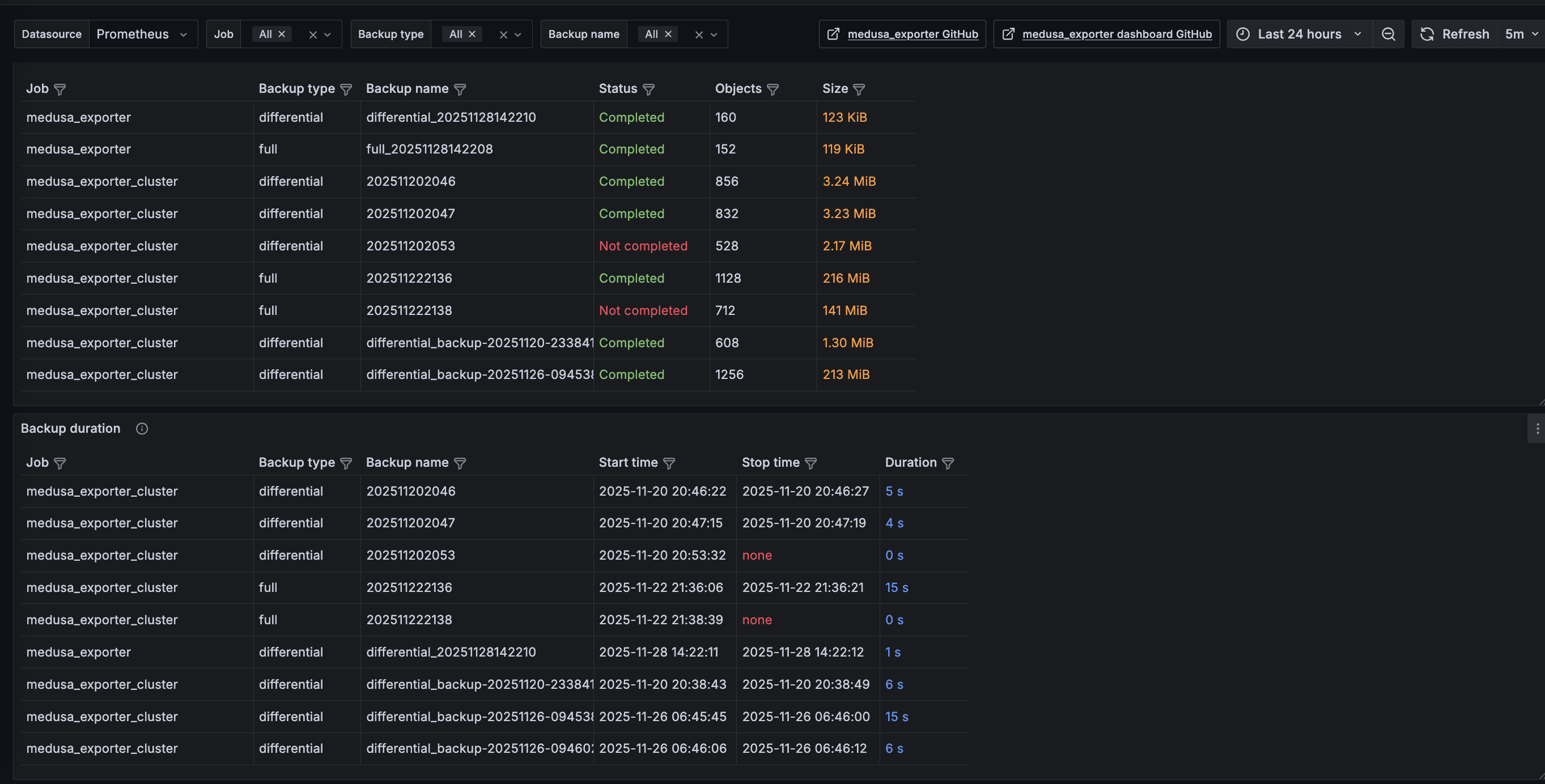Filter the Size column

click(x=859, y=90)
